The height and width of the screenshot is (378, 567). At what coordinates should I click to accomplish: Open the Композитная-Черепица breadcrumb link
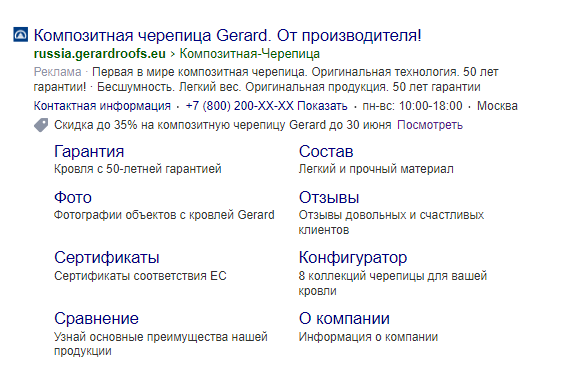tap(250, 54)
